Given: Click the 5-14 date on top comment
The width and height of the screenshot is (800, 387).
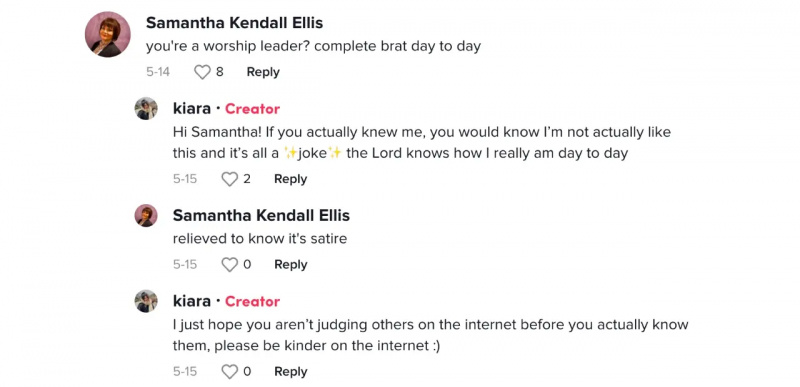Looking at the screenshot, I should [x=158, y=72].
